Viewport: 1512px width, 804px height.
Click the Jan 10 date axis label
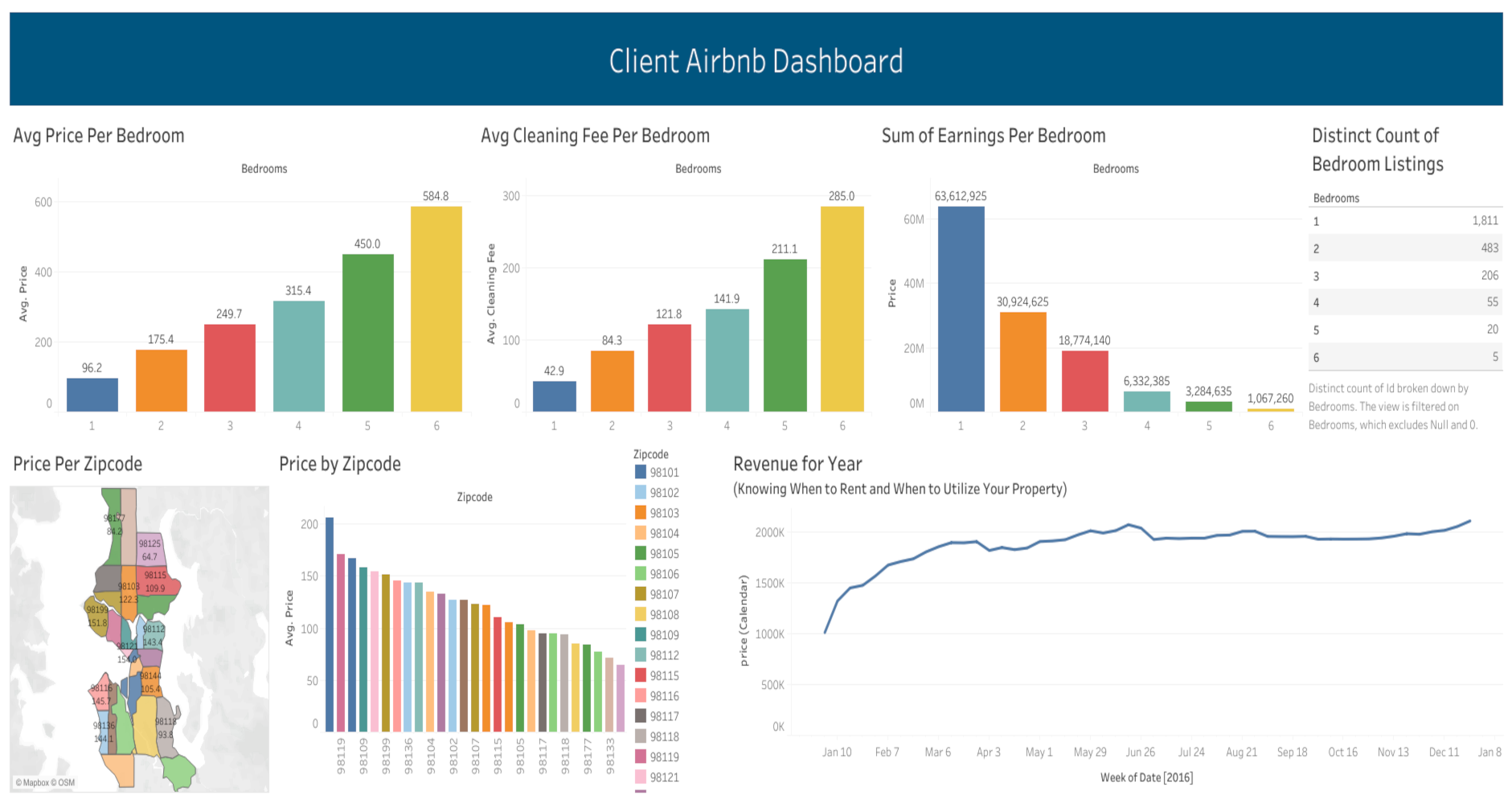[836, 752]
